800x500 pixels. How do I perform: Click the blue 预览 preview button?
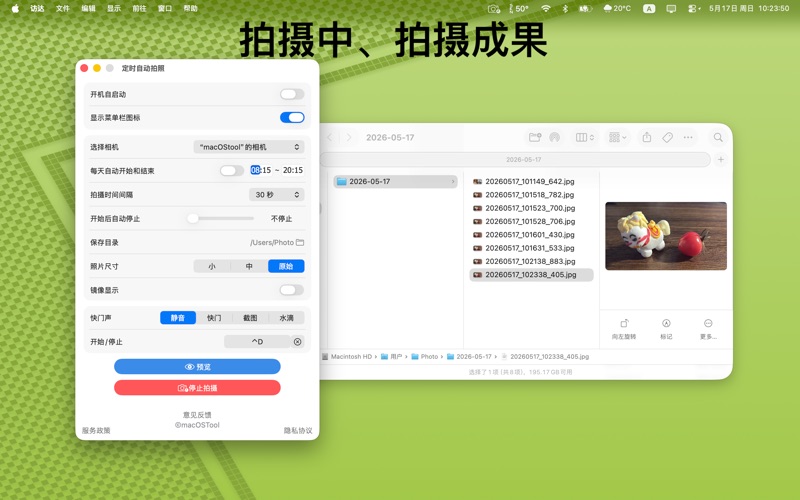coord(197,366)
